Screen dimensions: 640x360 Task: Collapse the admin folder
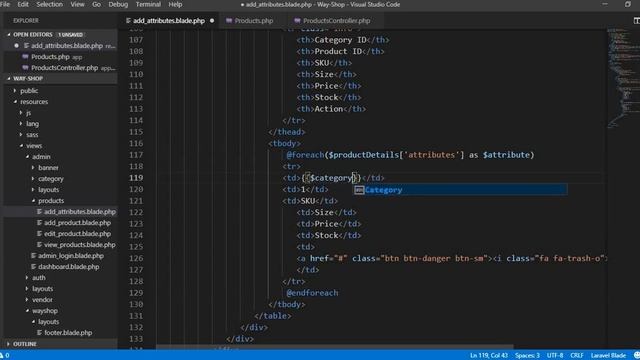[41, 157]
